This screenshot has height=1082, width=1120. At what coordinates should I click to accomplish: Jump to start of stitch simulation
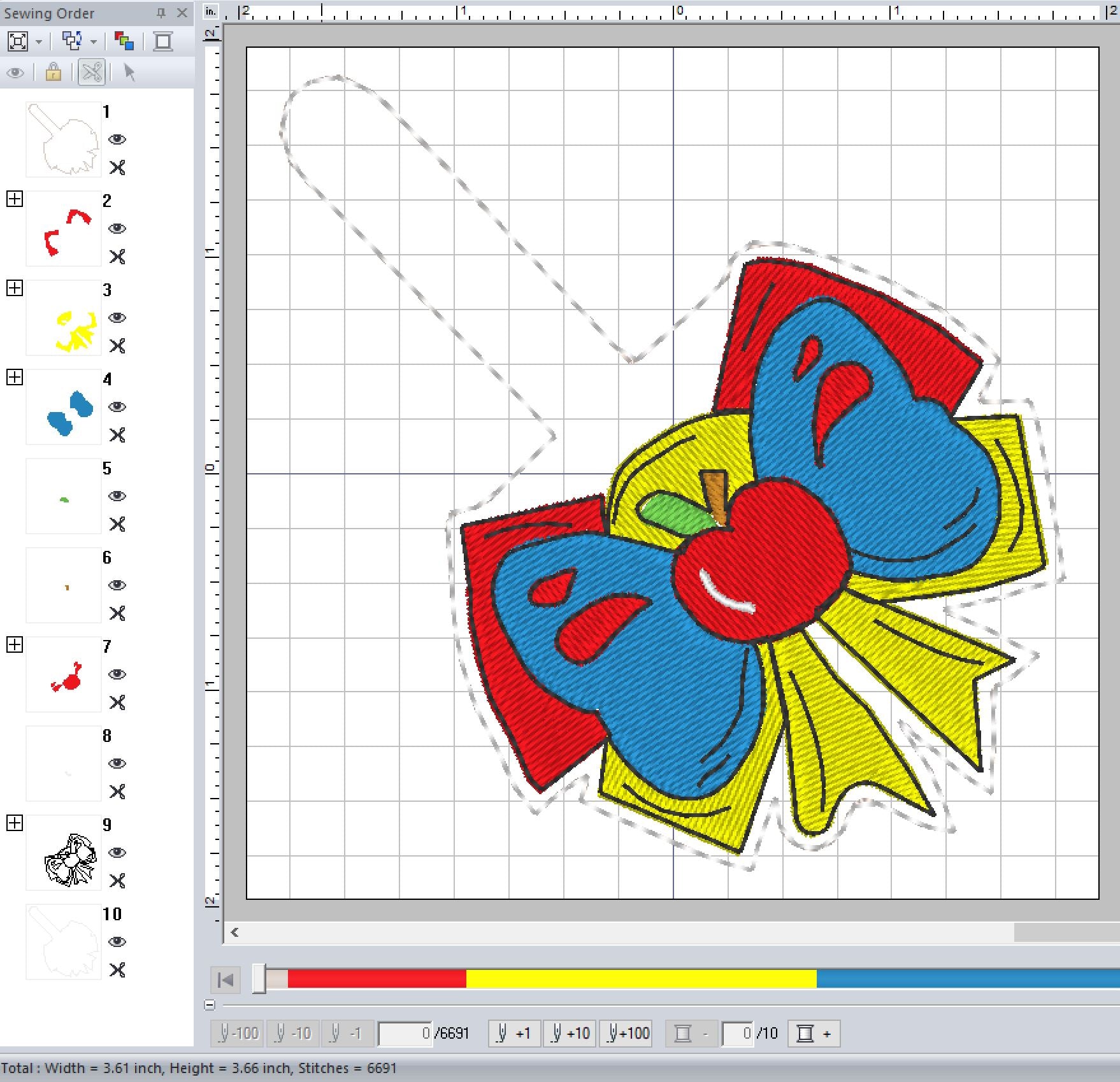226,980
